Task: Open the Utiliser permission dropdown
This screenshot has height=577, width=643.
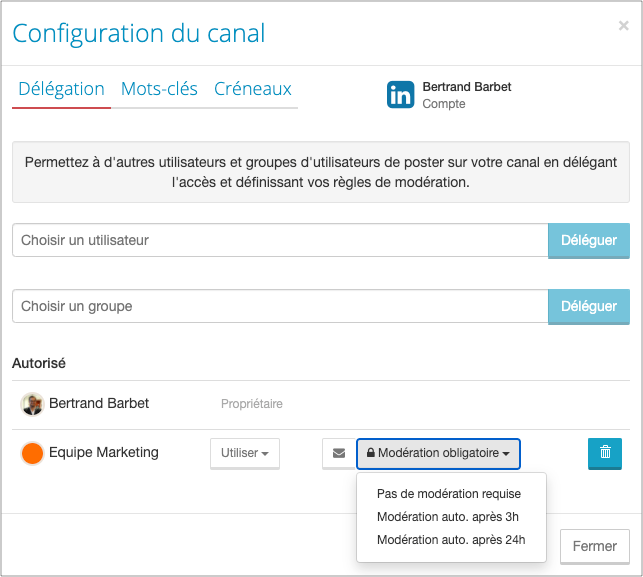Action: (245, 454)
